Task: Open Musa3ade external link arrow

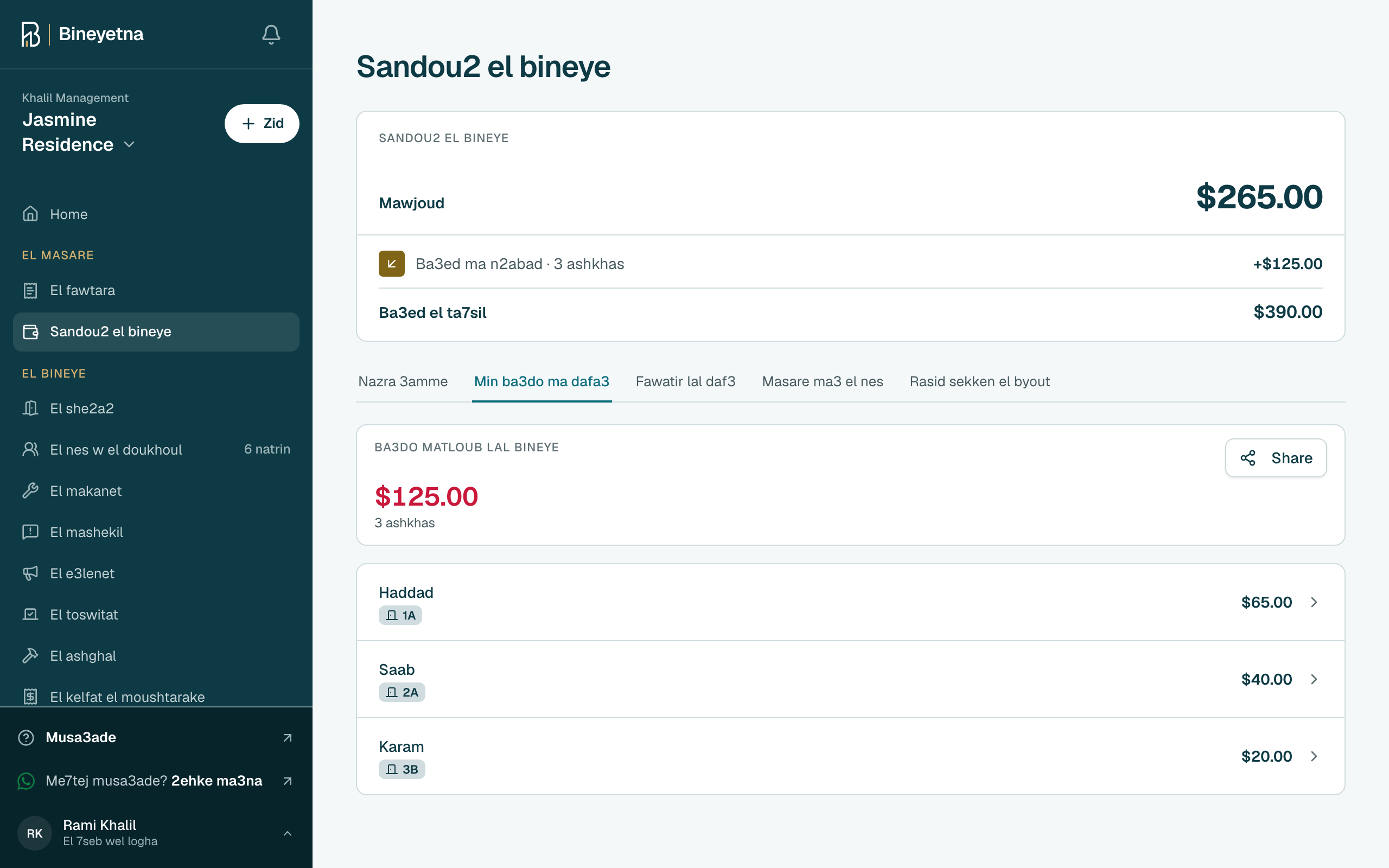Action: point(288,738)
